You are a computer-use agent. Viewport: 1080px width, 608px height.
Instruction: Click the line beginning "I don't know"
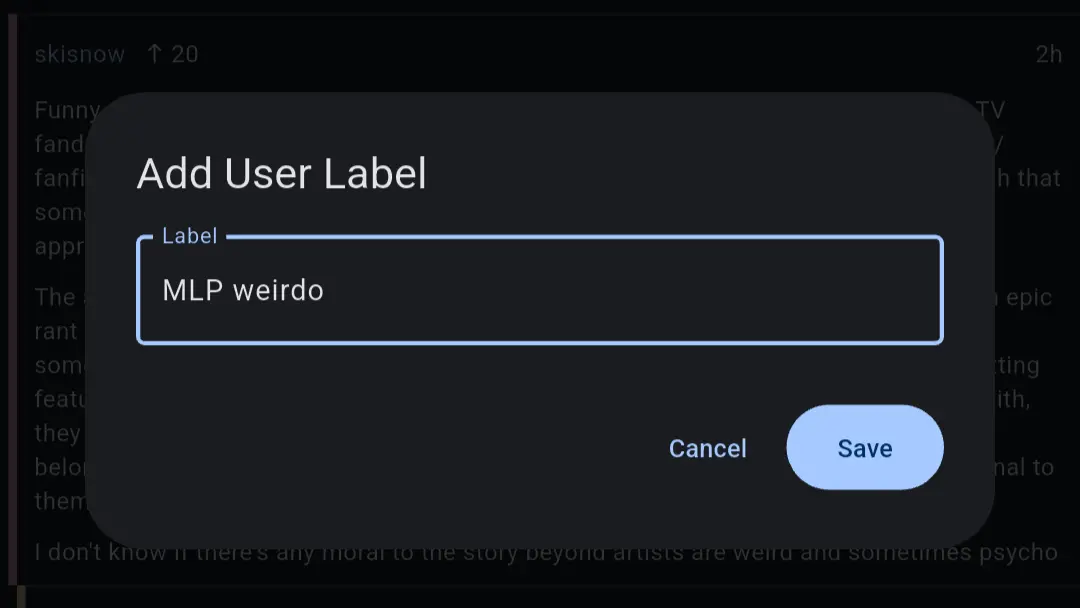[300, 552]
